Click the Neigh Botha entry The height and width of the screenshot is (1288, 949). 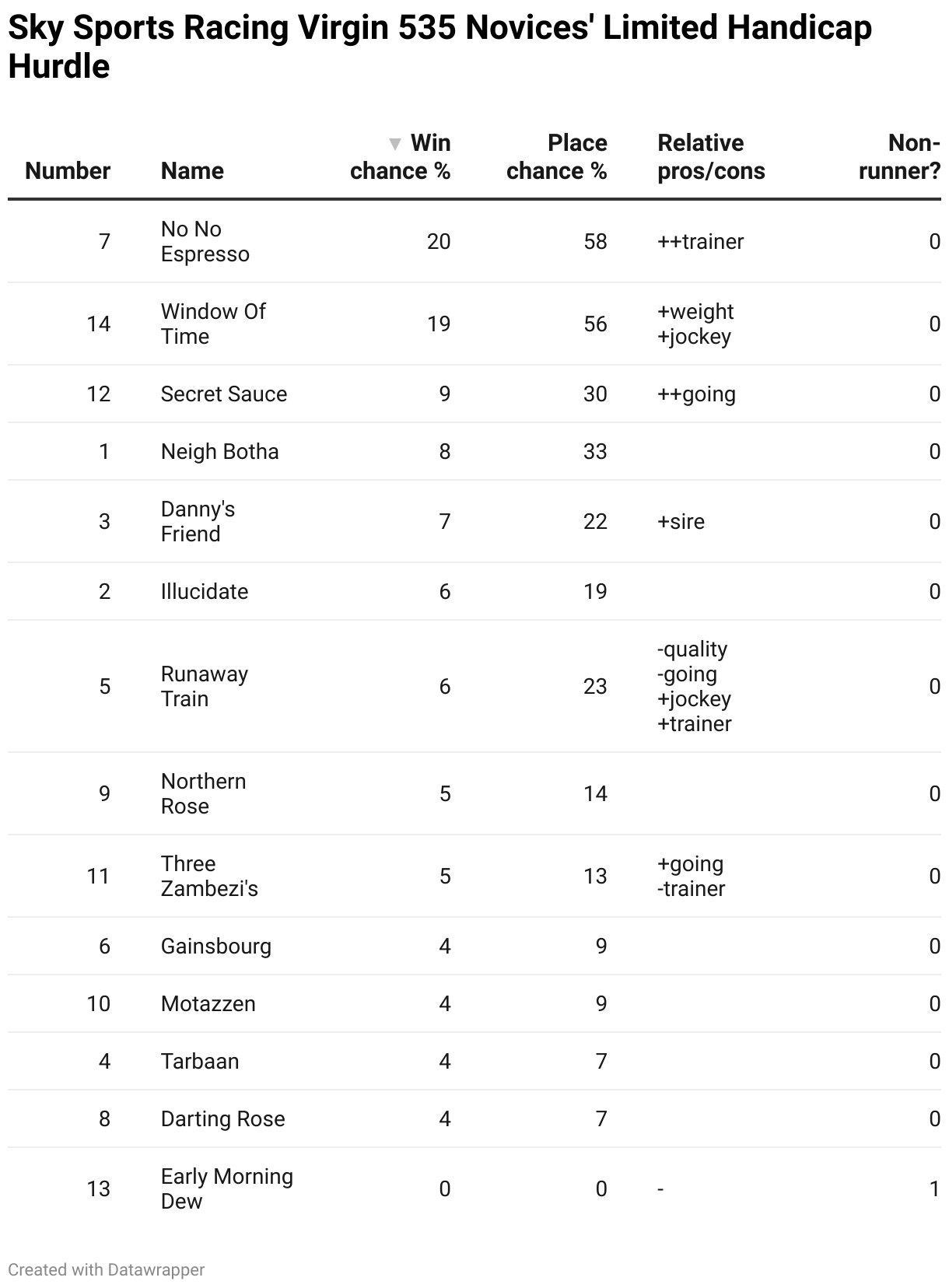pos(220,452)
